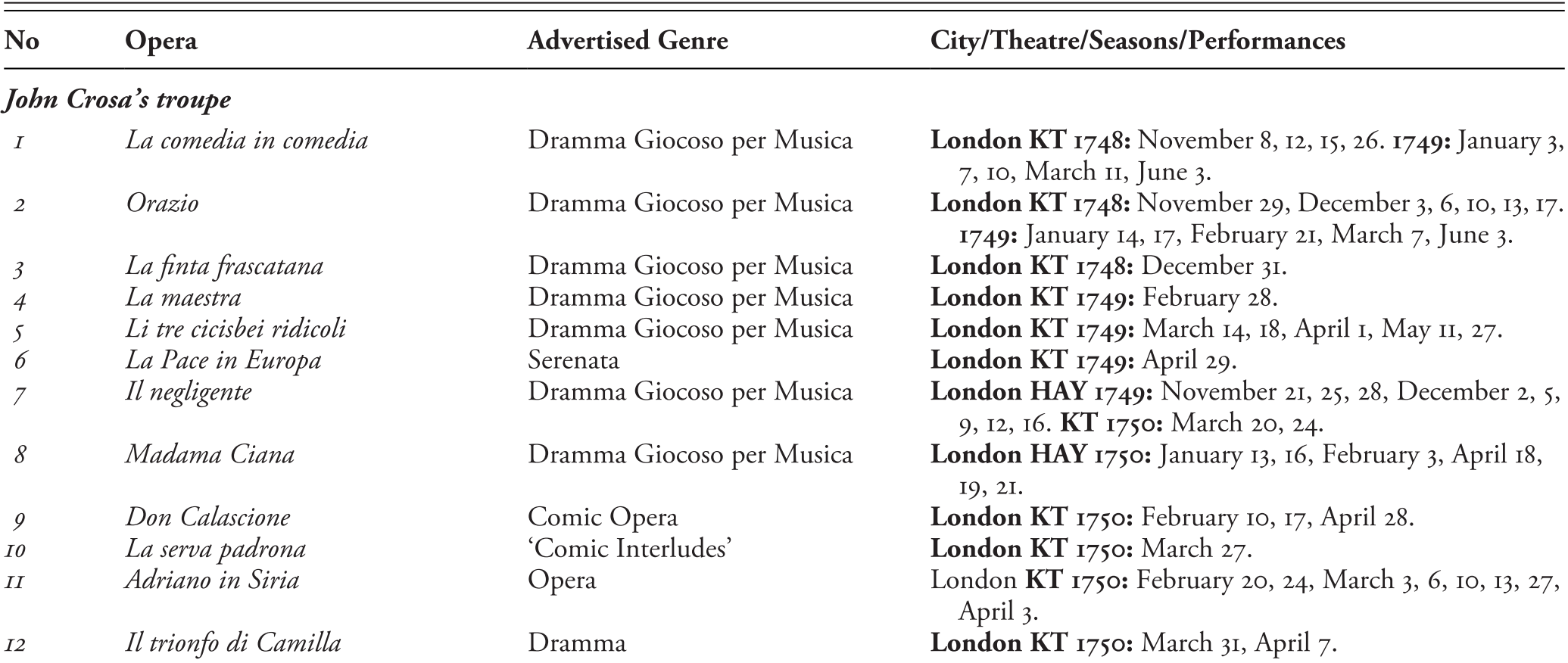
Task: Click the "City/Theatre/Seasons/Performances" column header
Action: [x=1137, y=41]
